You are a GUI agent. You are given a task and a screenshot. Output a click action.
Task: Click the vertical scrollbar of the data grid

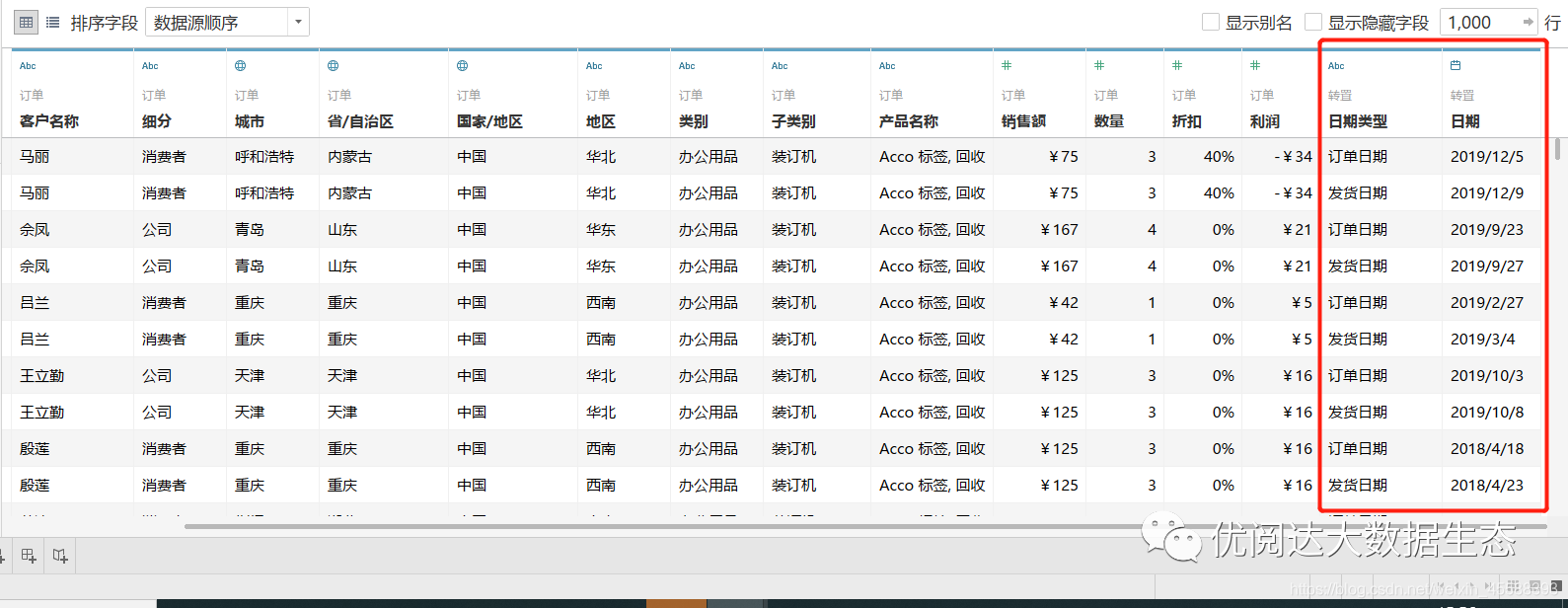(x=1558, y=149)
